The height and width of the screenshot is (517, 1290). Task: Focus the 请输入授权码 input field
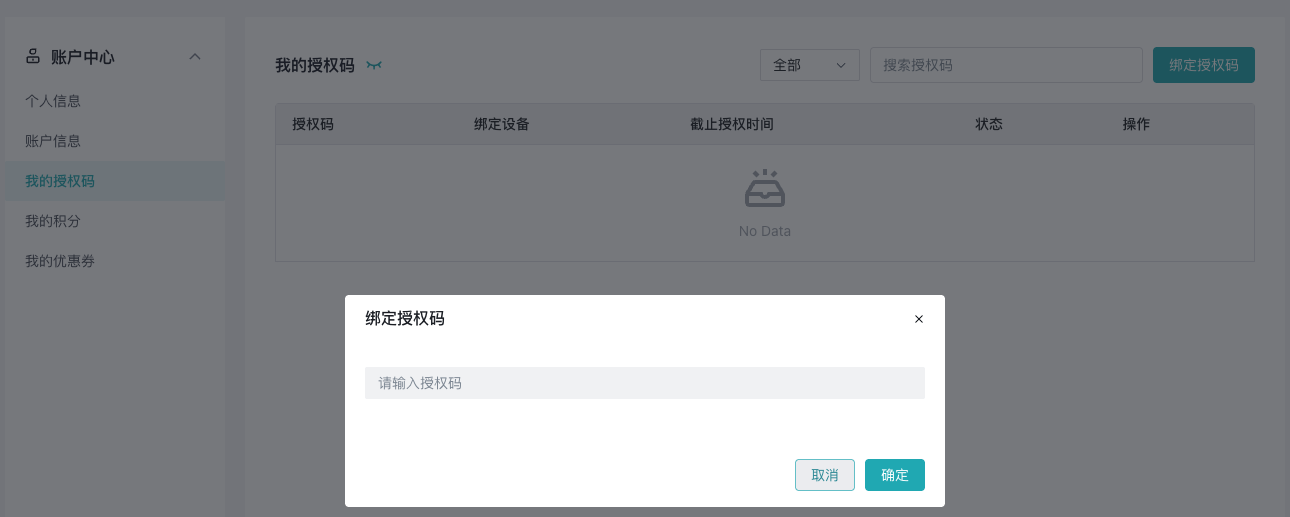click(644, 383)
